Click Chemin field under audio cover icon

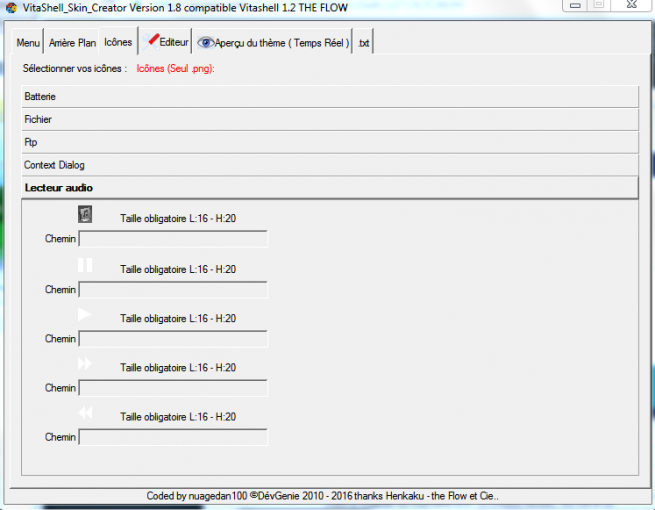tap(173, 239)
